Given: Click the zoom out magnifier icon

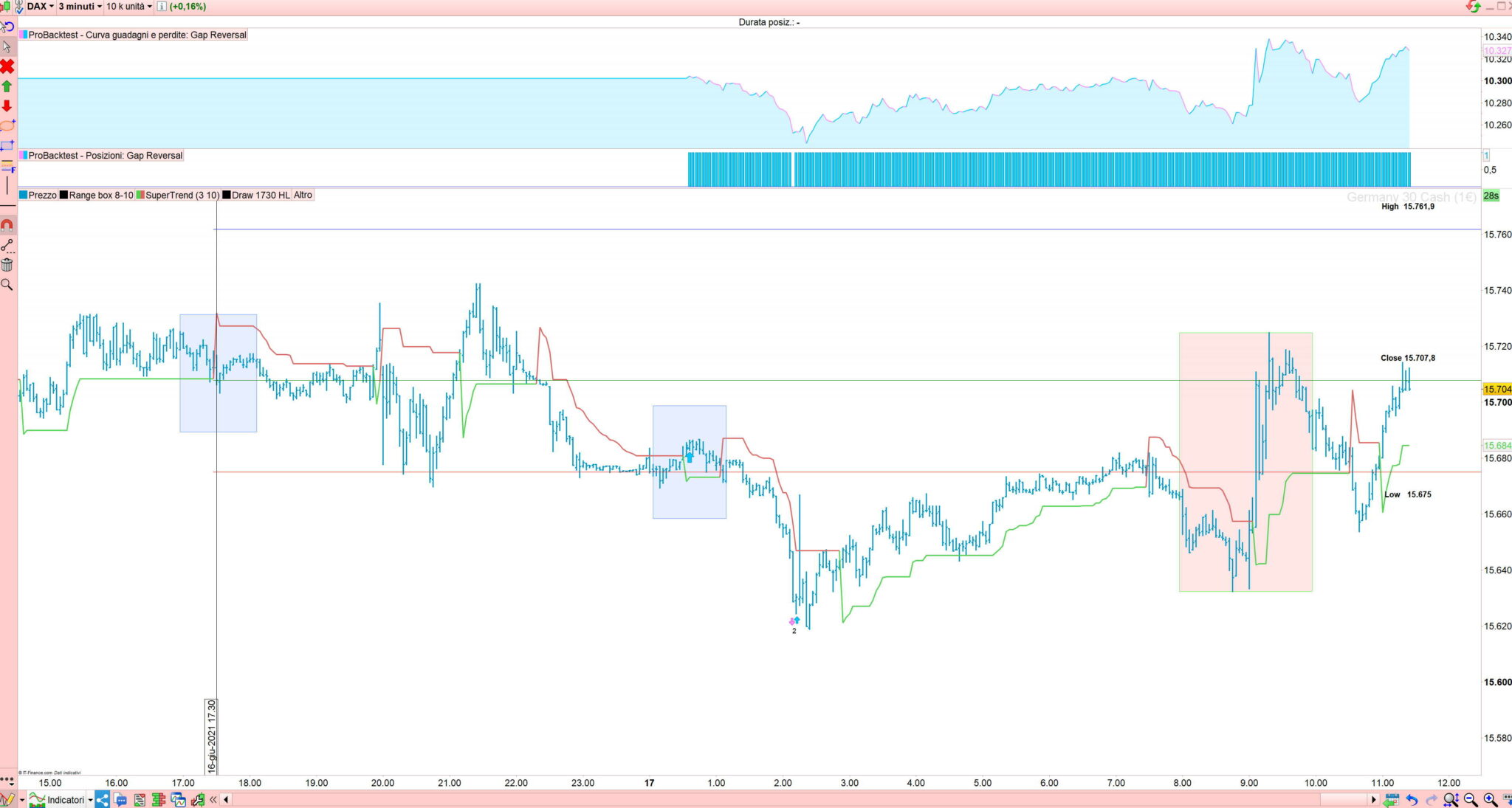Looking at the screenshot, I should [x=1471, y=799].
